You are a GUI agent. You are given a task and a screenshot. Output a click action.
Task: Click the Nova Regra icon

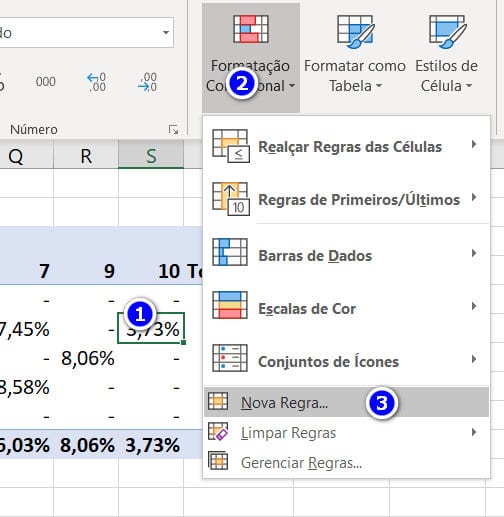click(x=218, y=401)
